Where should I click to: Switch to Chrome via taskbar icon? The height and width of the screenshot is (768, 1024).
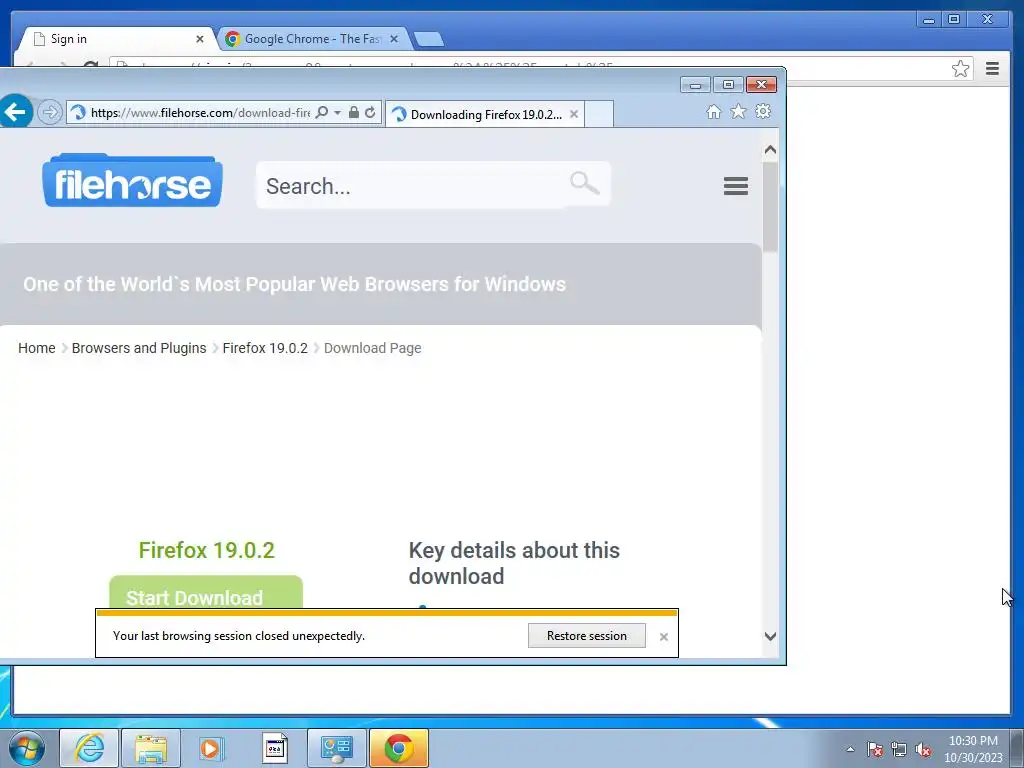tap(398, 748)
